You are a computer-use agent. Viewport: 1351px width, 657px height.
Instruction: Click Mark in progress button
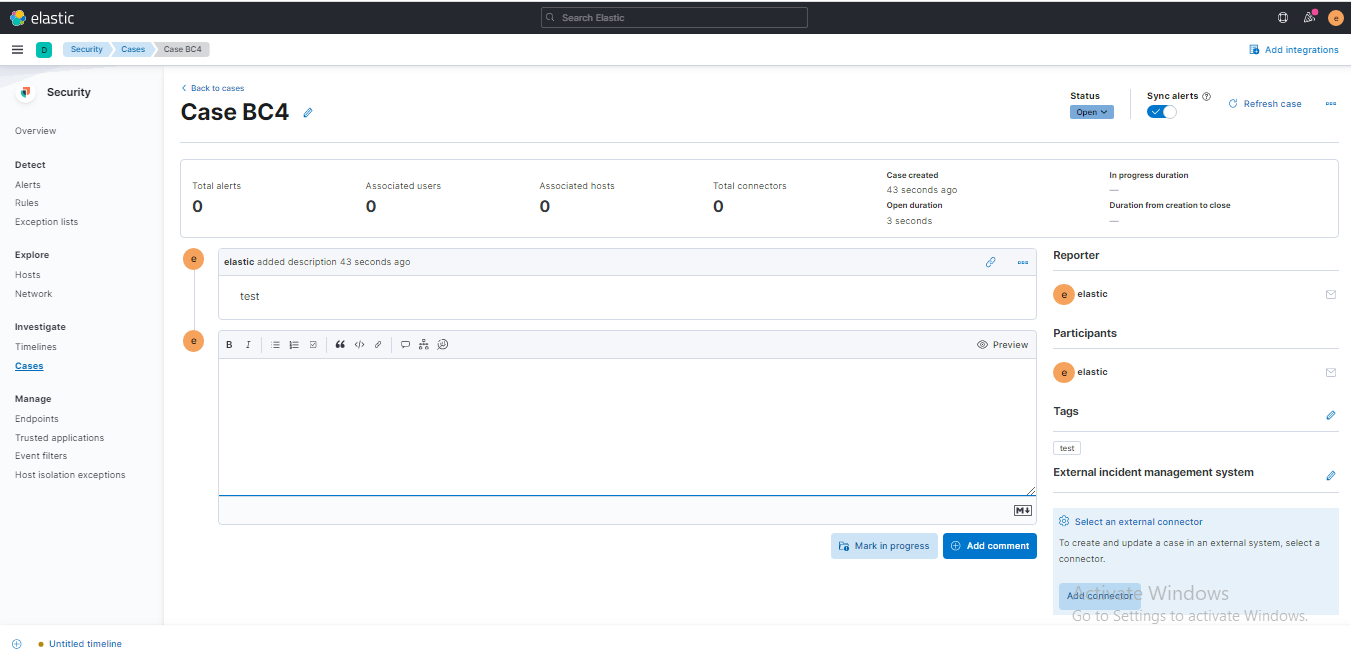coord(884,546)
